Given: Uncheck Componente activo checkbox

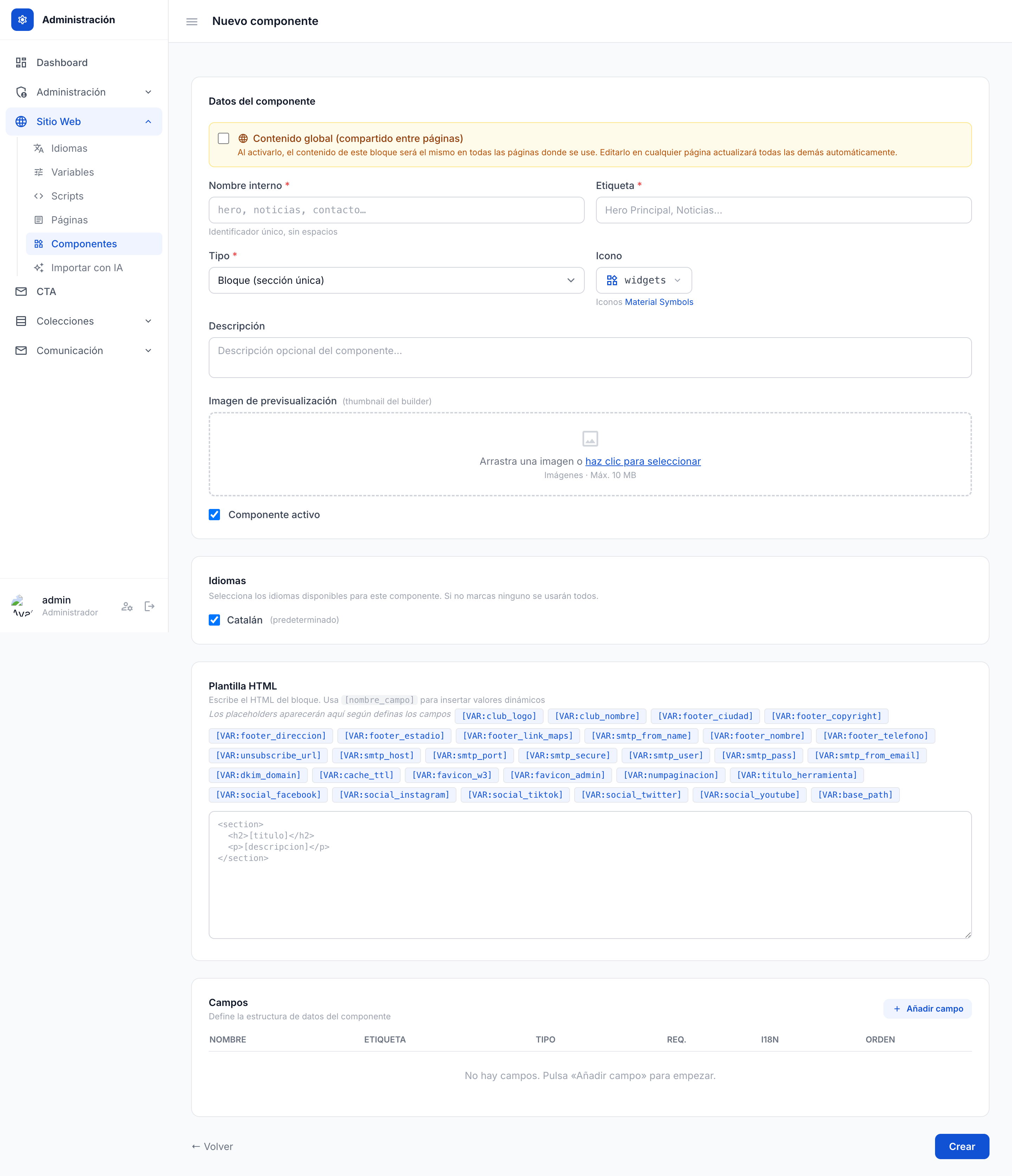Looking at the screenshot, I should [x=214, y=514].
